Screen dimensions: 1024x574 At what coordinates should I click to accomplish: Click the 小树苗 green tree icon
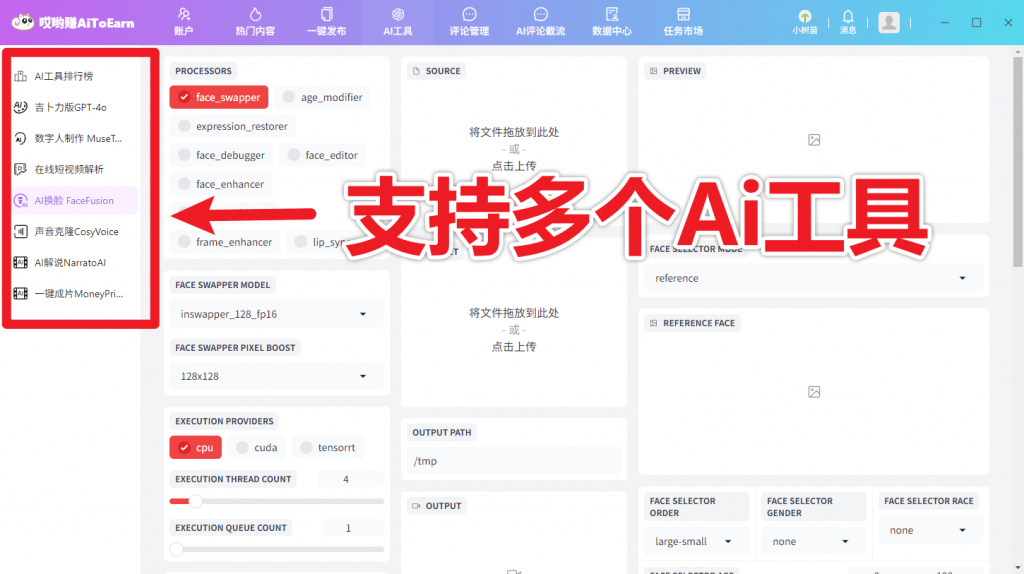(805, 17)
